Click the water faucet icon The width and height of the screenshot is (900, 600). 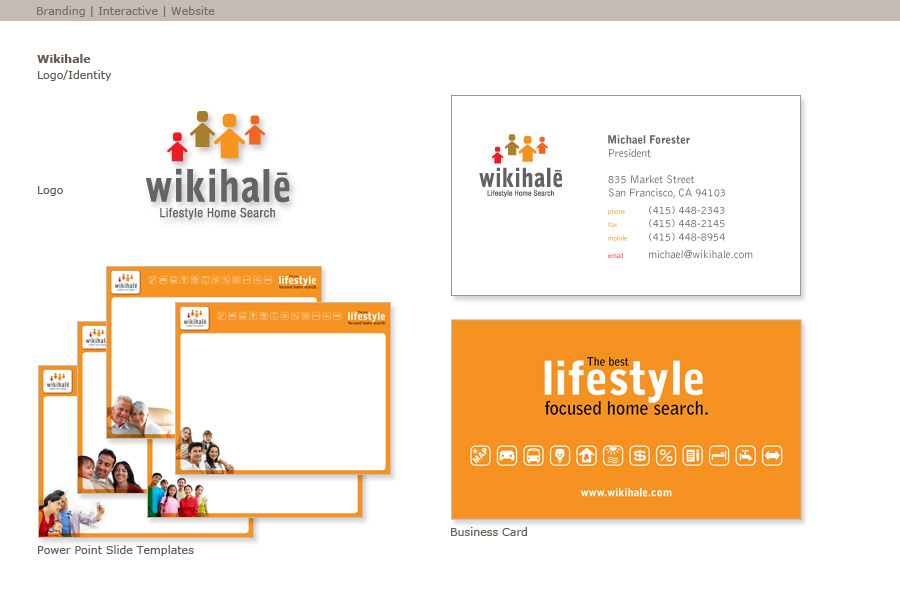pyautogui.click(x=745, y=456)
